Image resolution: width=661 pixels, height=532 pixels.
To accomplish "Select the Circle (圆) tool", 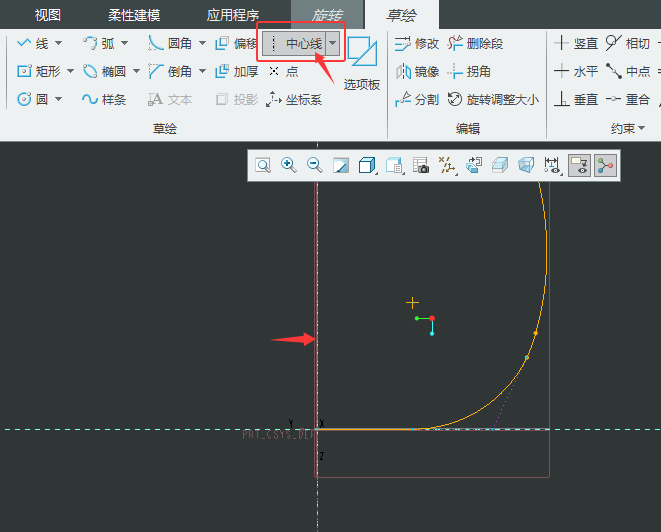I will (x=32, y=99).
